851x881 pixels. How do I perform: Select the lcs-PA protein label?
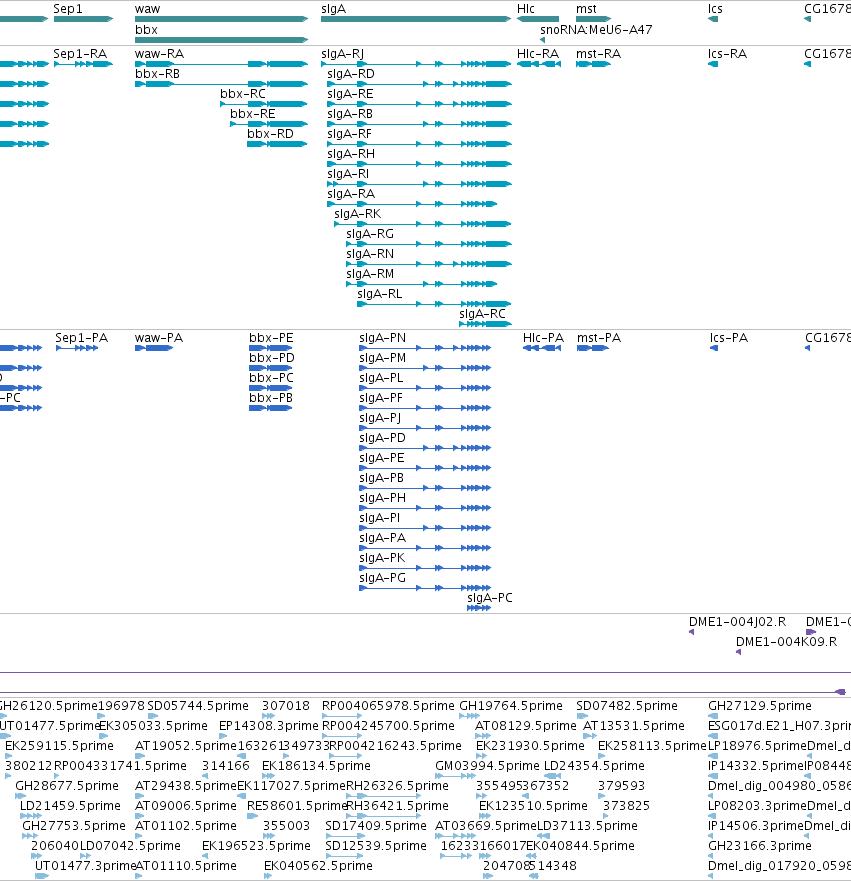tap(729, 338)
